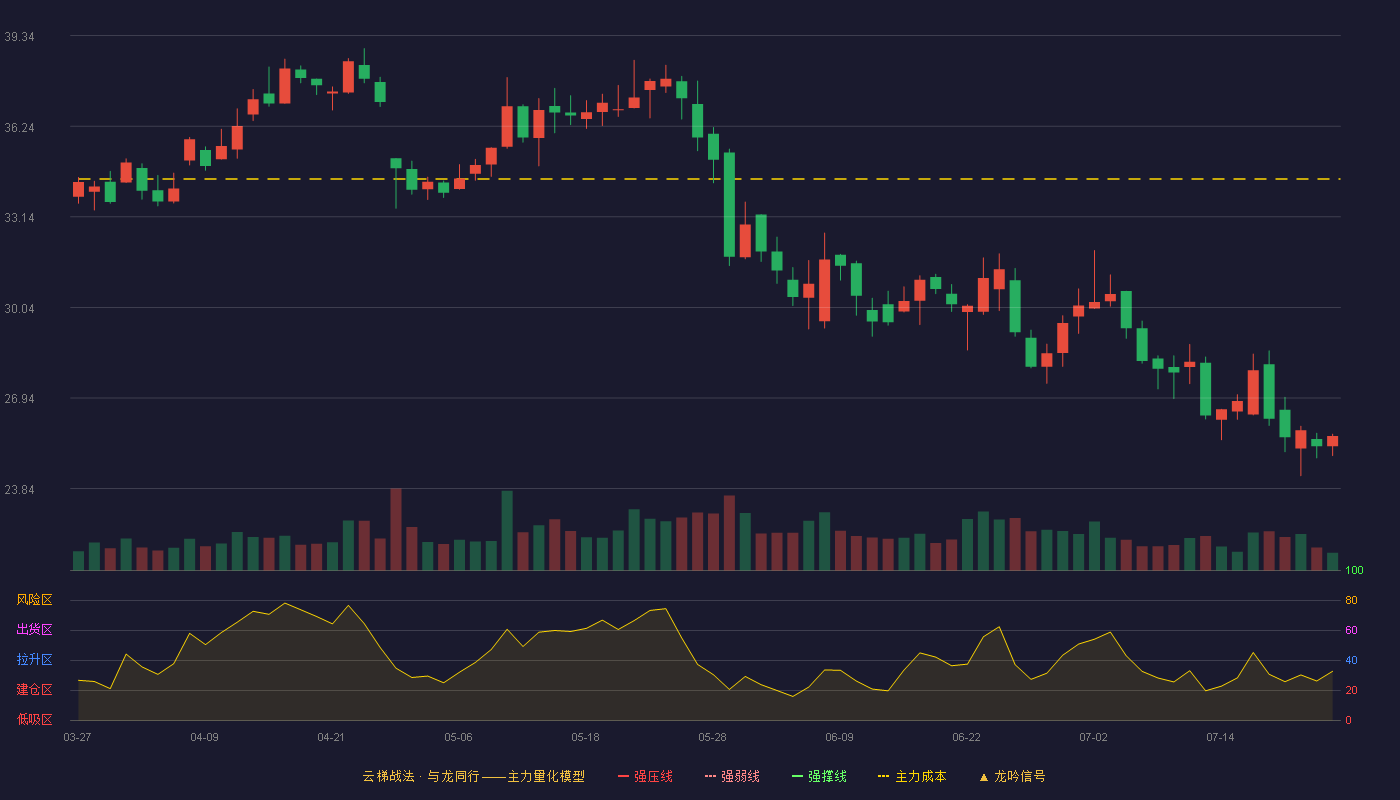Image resolution: width=1400 pixels, height=800 pixels.
Task: Click the yellow dashed 主力成本 line on the chart
Action: 708,179
